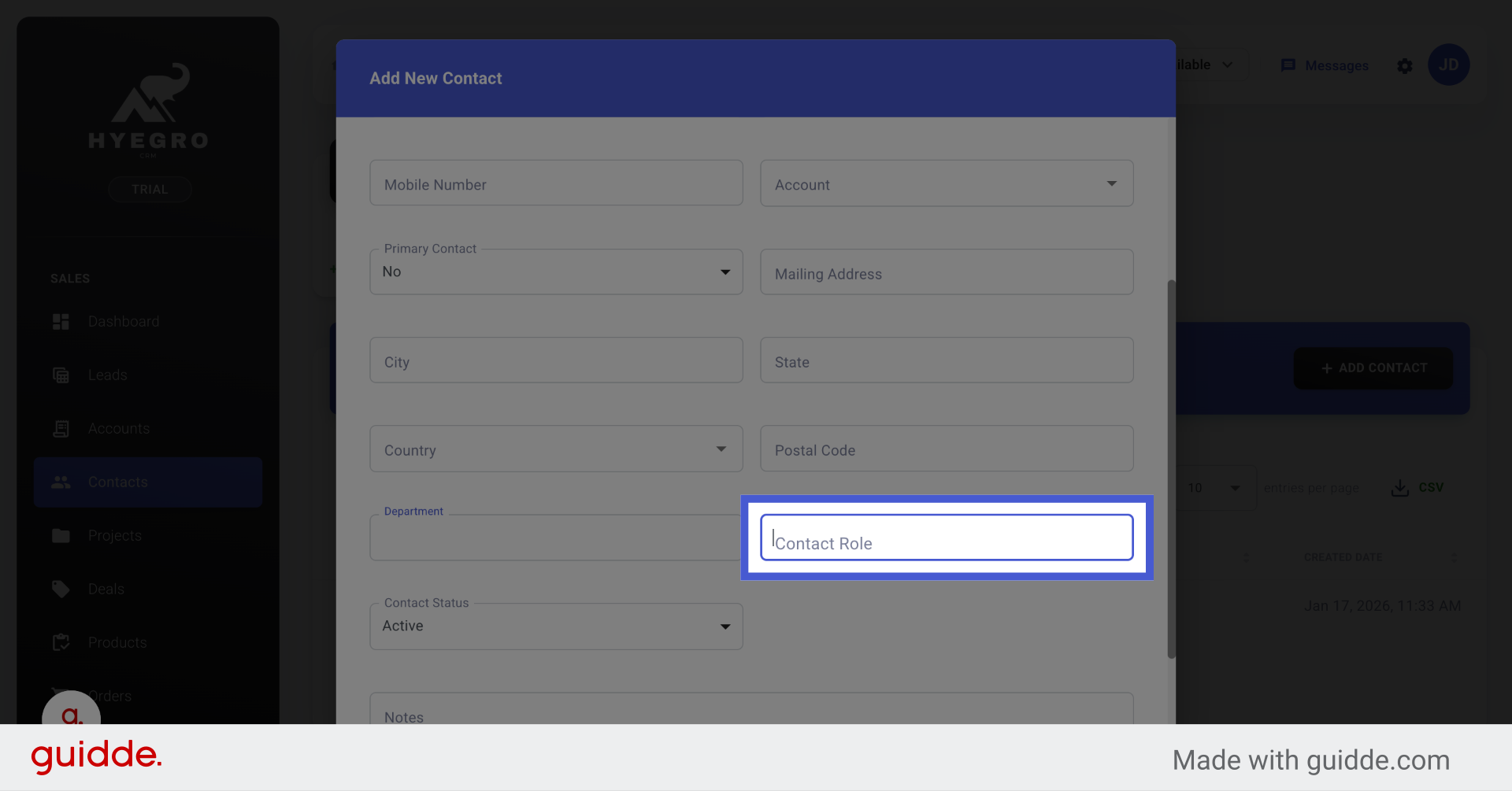The height and width of the screenshot is (791, 1512).
Task: Click the ADD CONTACT button
Action: click(1372, 368)
